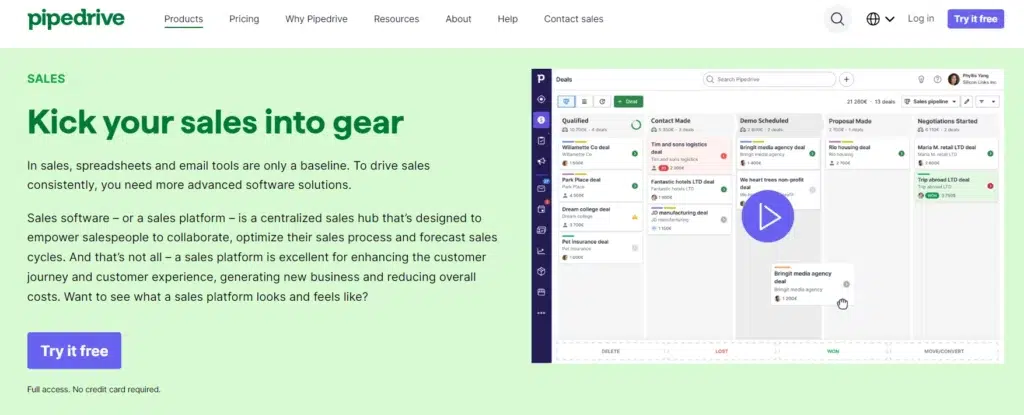Image resolution: width=1024 pixels, height=415 pixels.
Task: Go to the Help page
Action: (507, 19)
